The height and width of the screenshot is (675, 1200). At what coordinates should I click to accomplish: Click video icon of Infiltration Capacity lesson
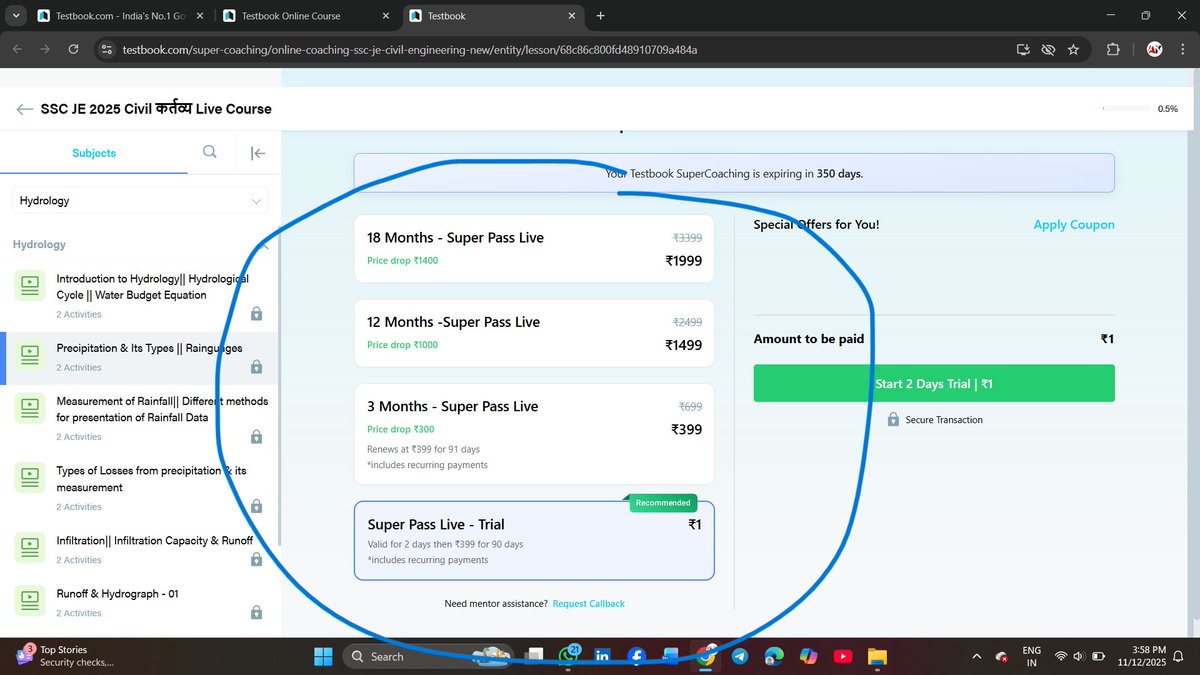[29, 548]
